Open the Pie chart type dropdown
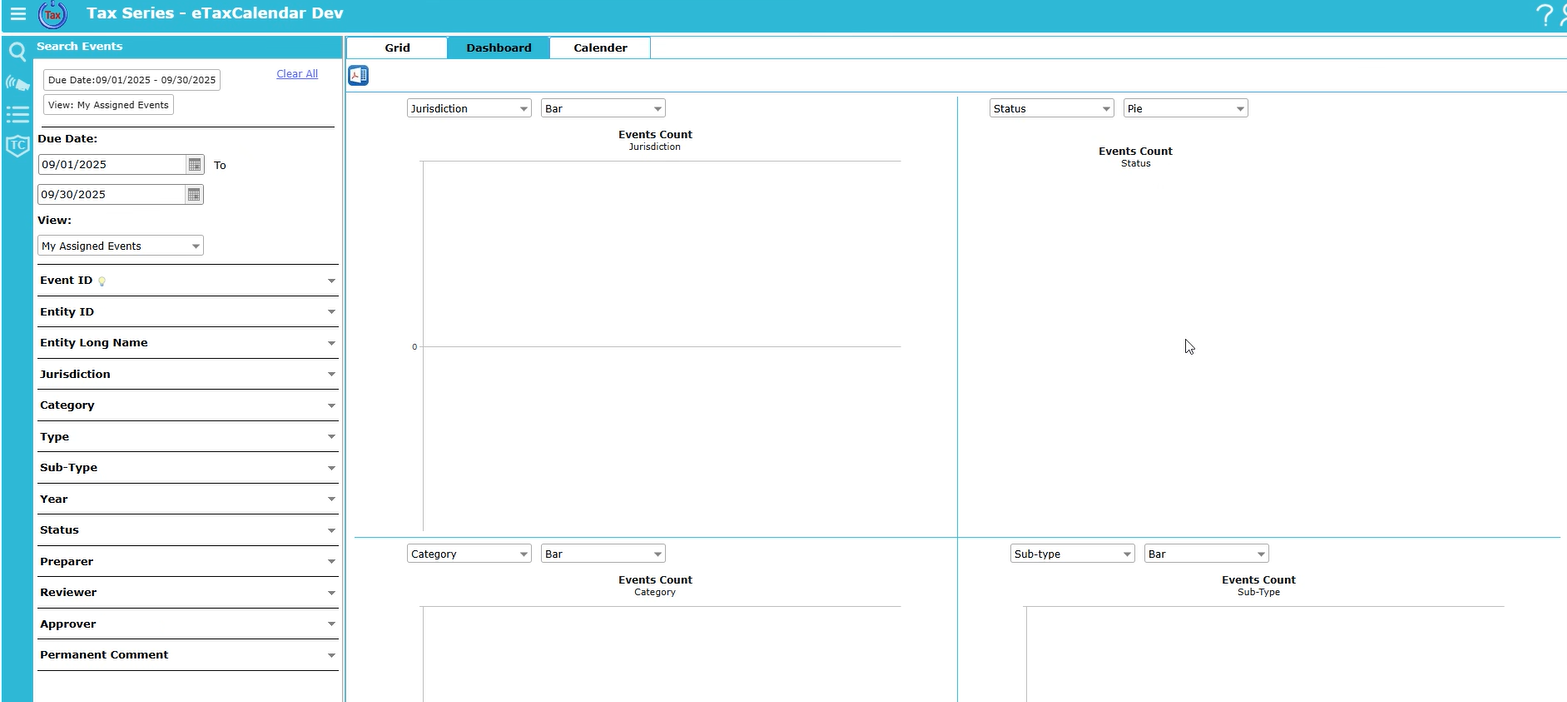Screen dimensions: 1567x702 (x=1185, y=108)
